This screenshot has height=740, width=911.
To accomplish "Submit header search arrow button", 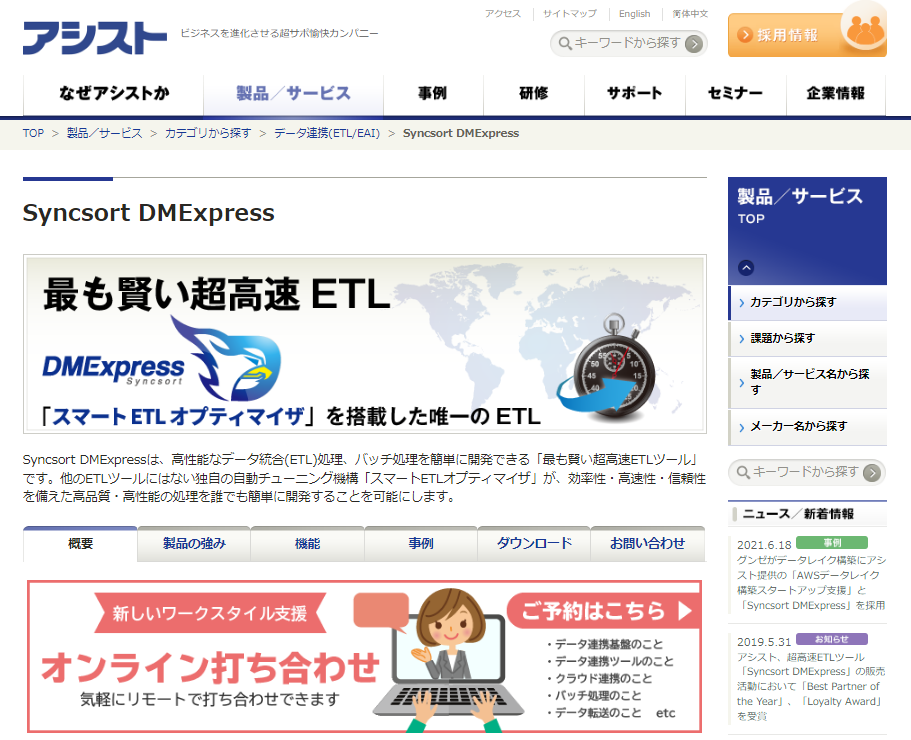I will coord(694,44).
